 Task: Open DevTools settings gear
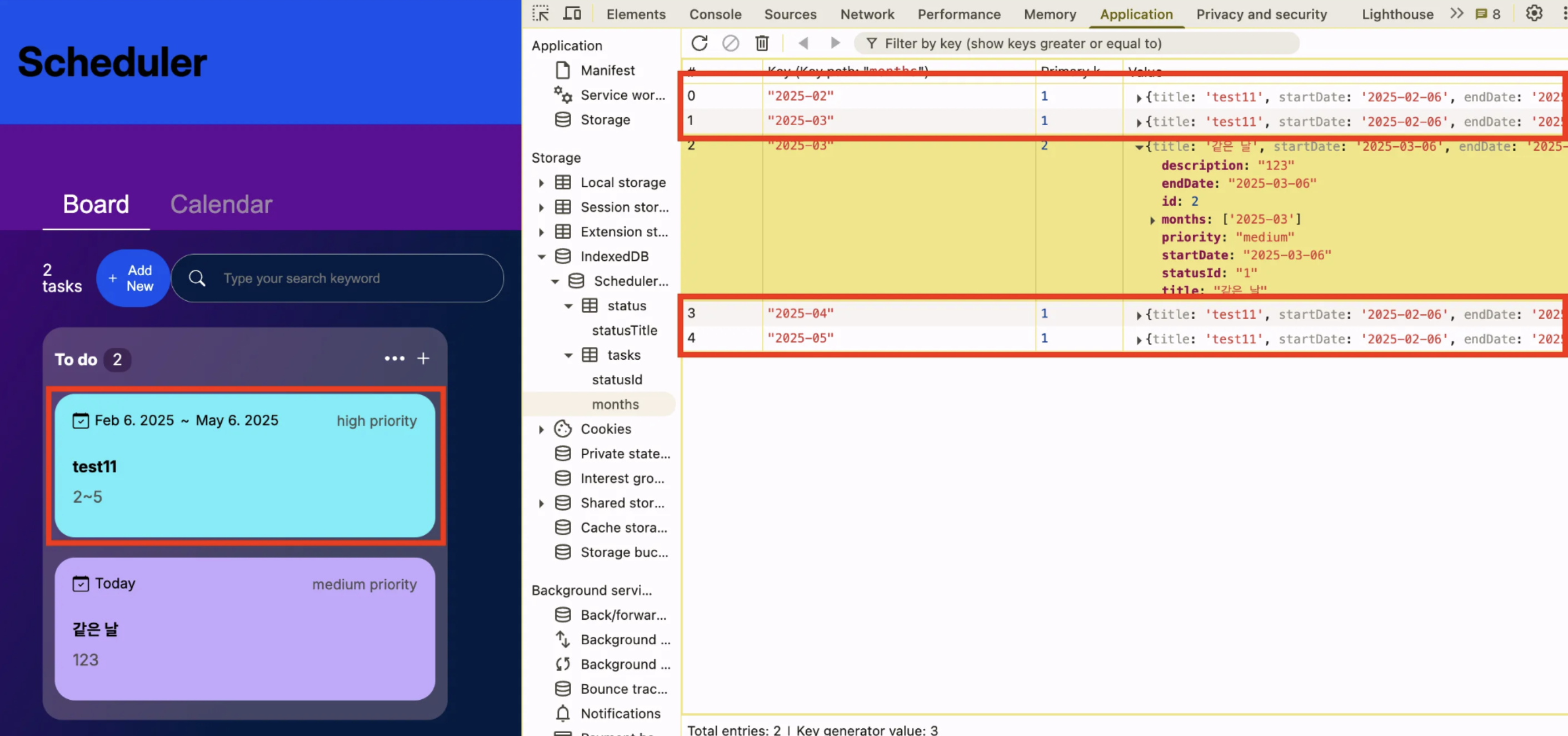click(1534, 13)
